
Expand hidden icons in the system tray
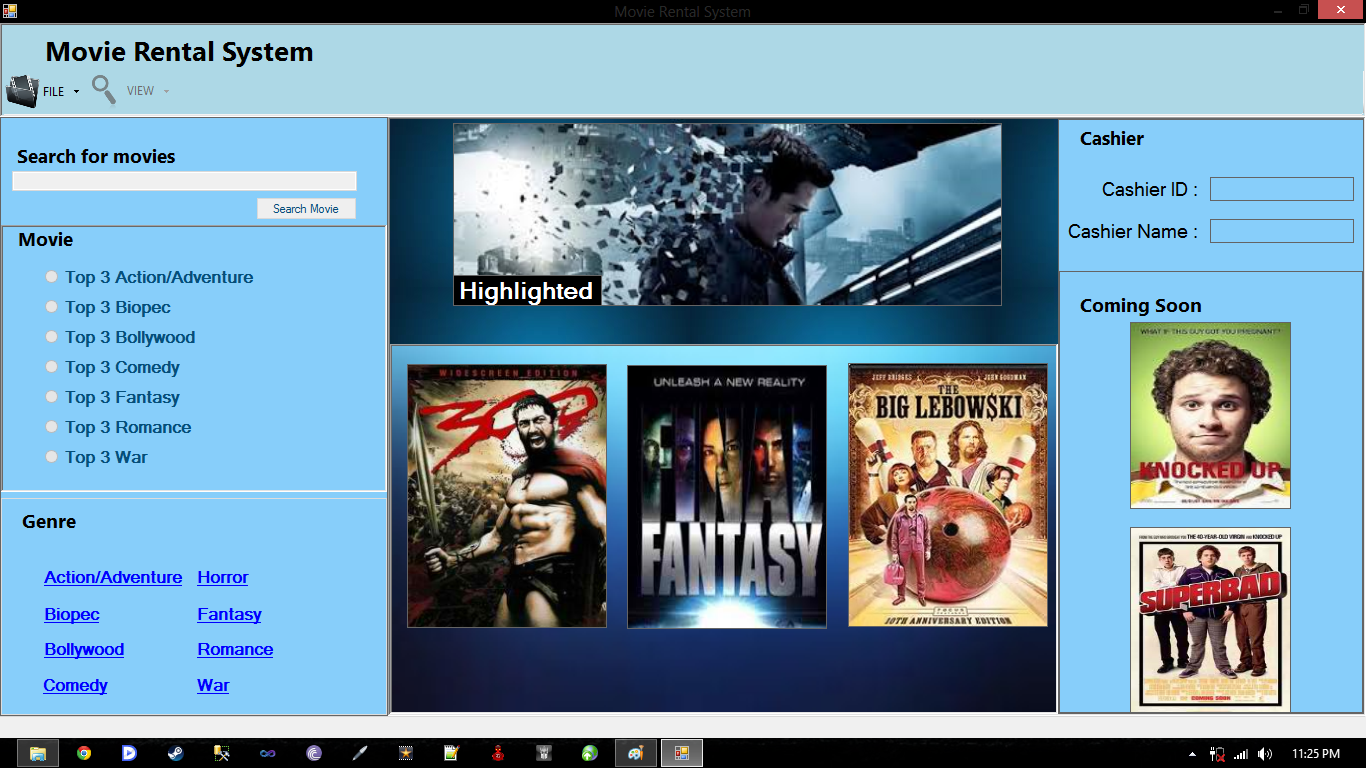click(x=1192, y=754)
